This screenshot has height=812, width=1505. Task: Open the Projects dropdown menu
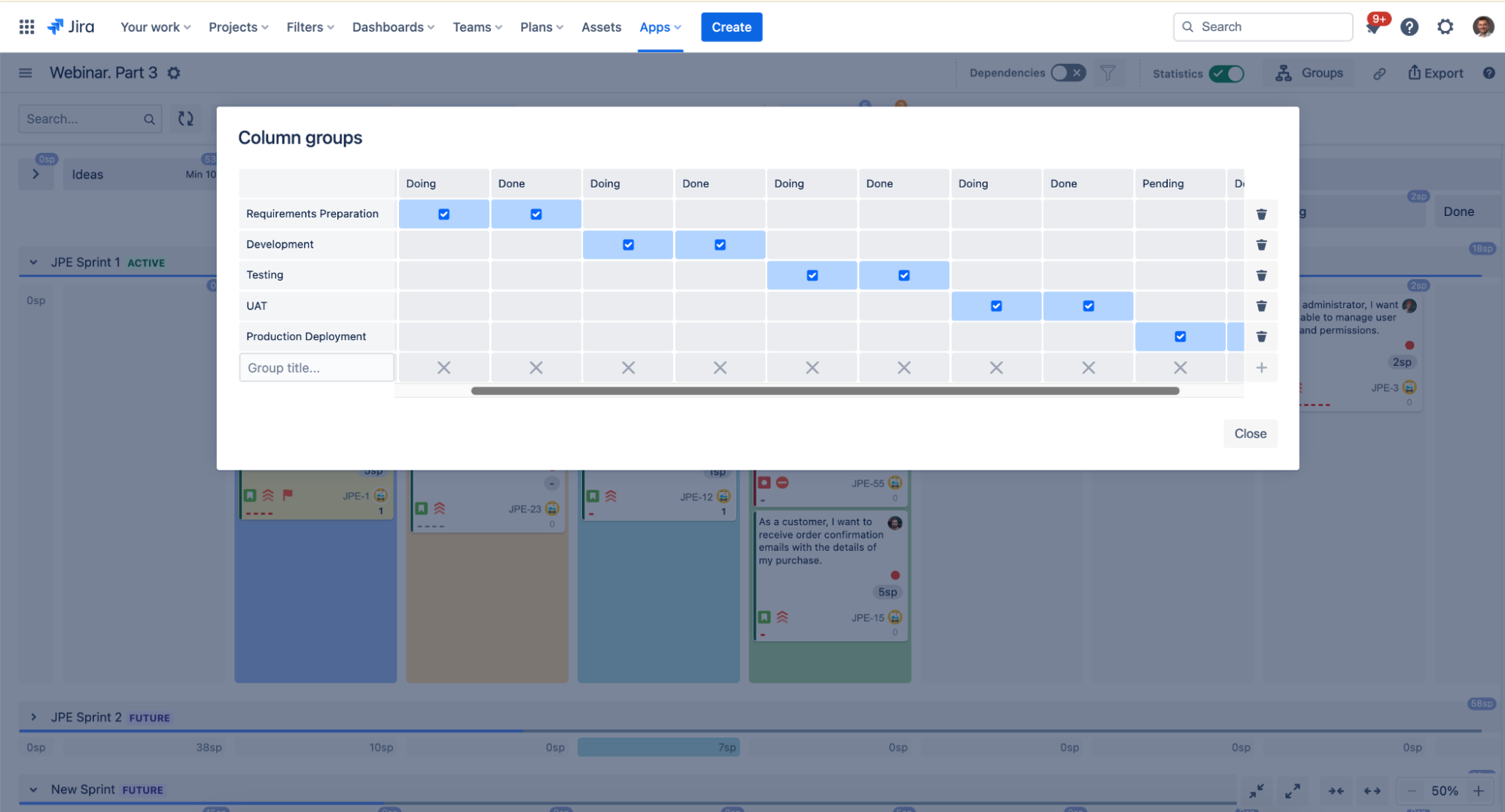pos(238,27)
